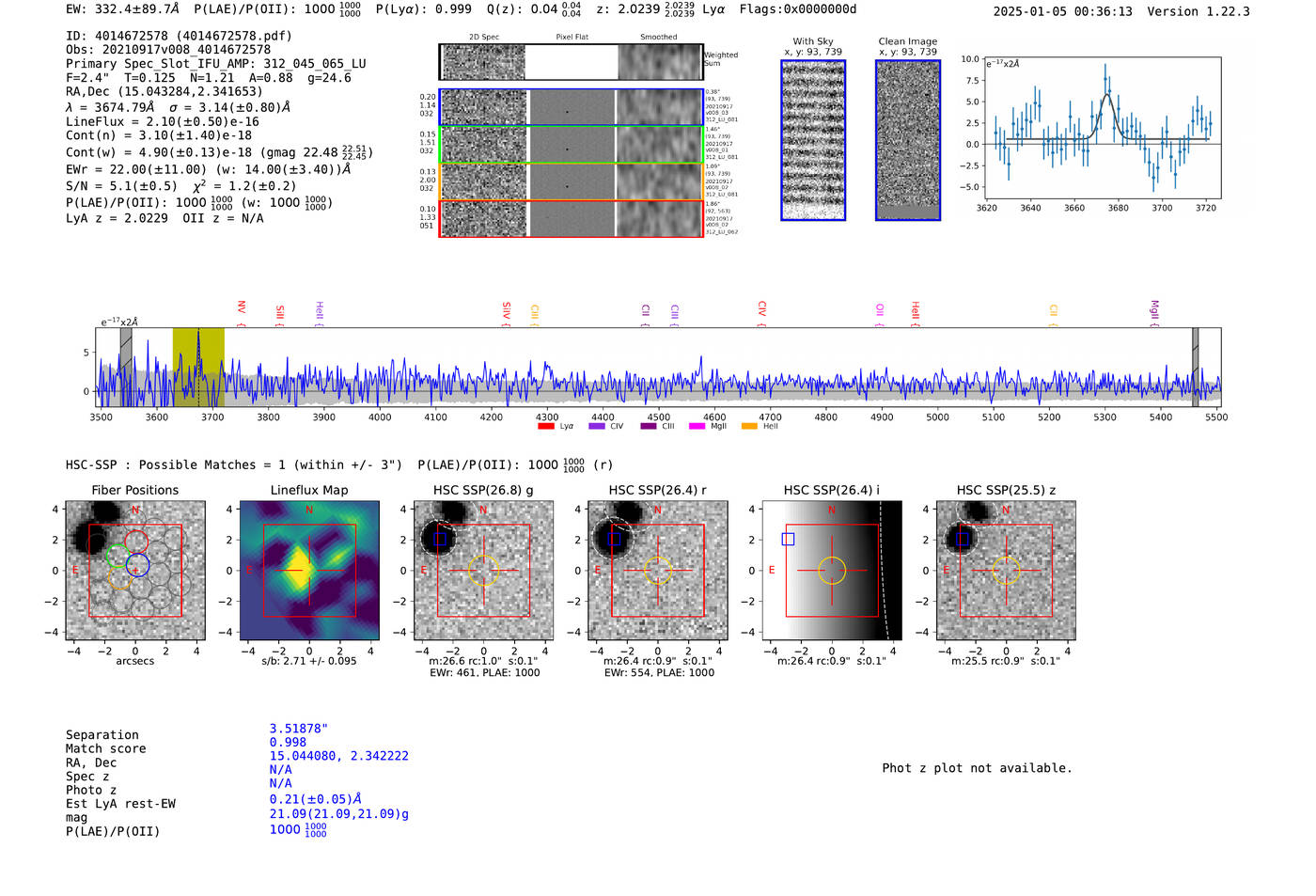Click the 2025-01-05 00:36:13 timestamp

click(1063, 12)
